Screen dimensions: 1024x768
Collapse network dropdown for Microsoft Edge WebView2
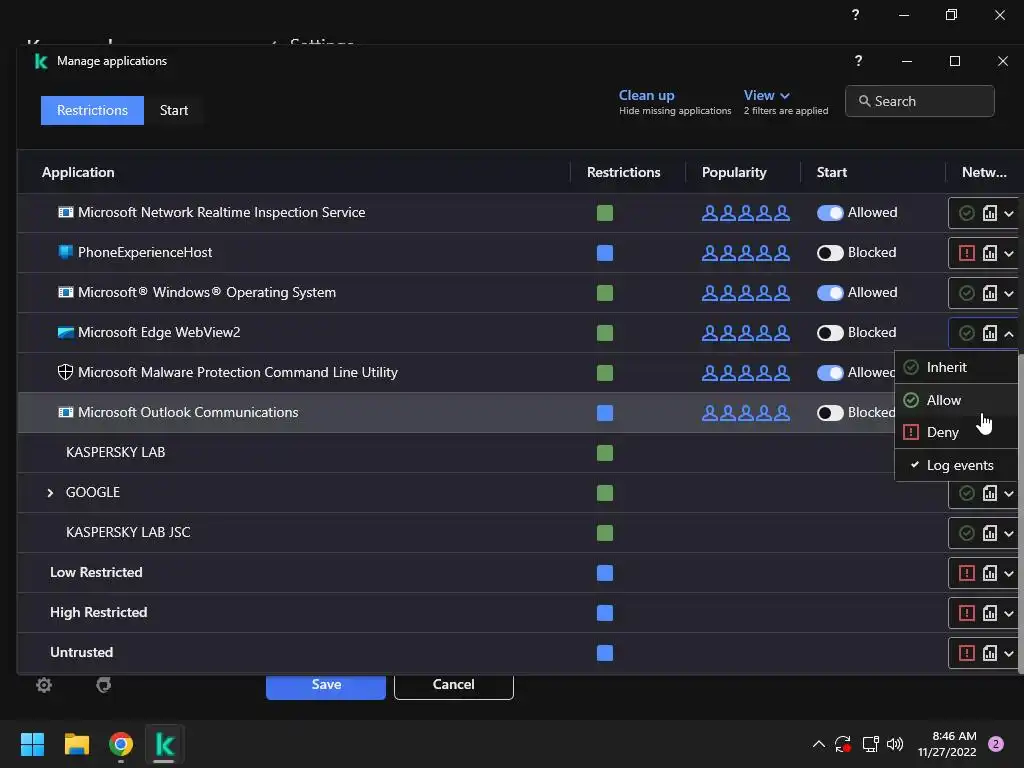(x=1009, y=334)
